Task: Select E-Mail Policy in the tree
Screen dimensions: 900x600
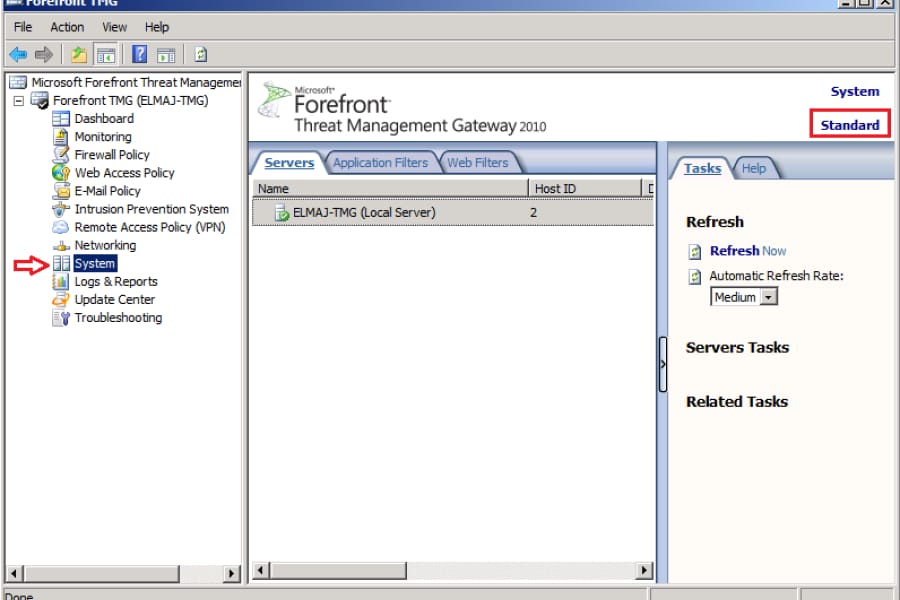Action: coord(107,191)
